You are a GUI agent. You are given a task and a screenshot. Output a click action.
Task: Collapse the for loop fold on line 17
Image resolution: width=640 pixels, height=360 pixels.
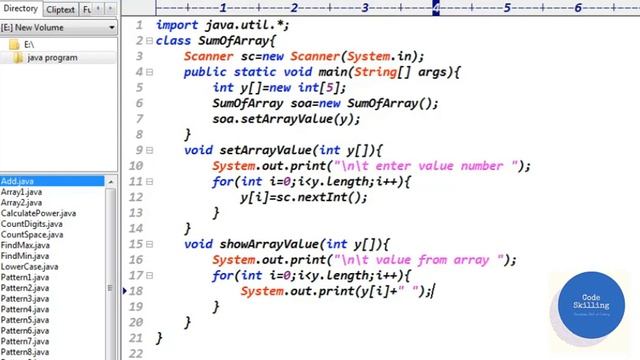tap(149, 276)
